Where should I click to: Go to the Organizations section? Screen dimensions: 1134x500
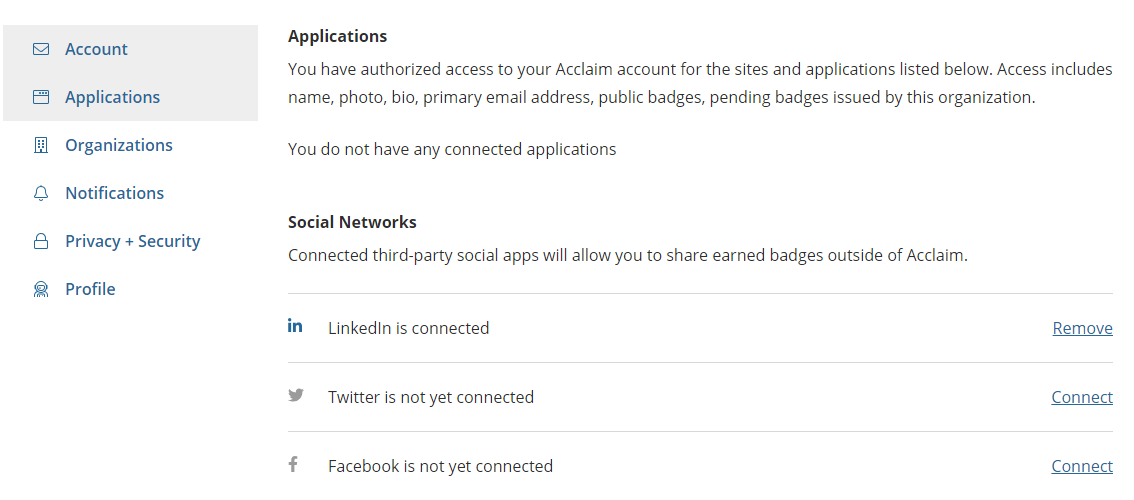pyautogui.click(x=119, y=145)
